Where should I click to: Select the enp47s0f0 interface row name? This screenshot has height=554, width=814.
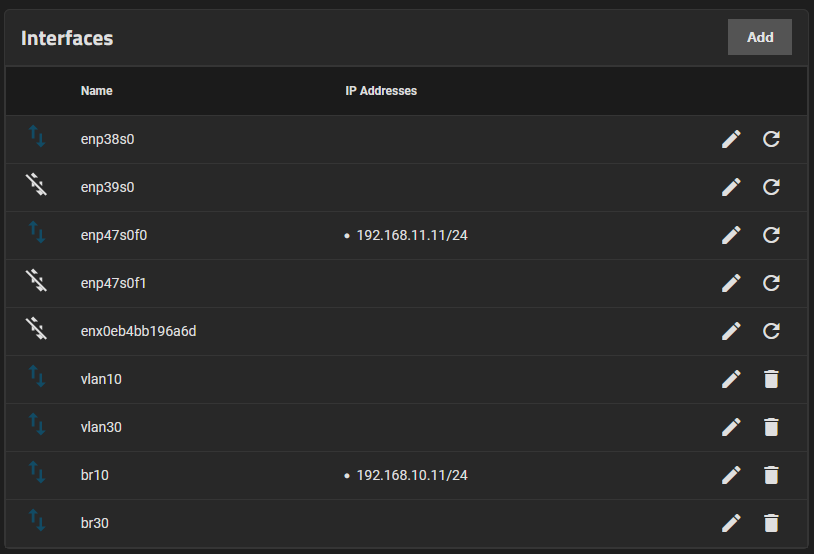(114, 235)
